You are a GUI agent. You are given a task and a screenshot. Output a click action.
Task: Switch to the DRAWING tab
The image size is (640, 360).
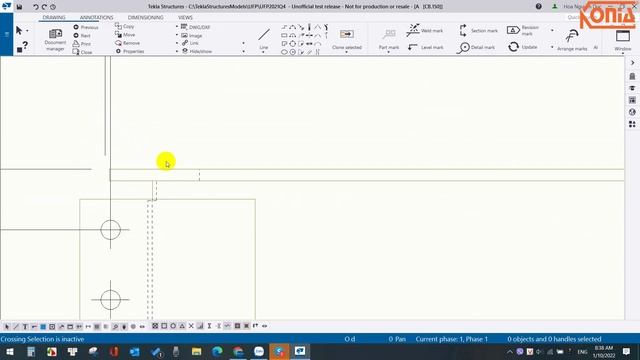[54, 18]
